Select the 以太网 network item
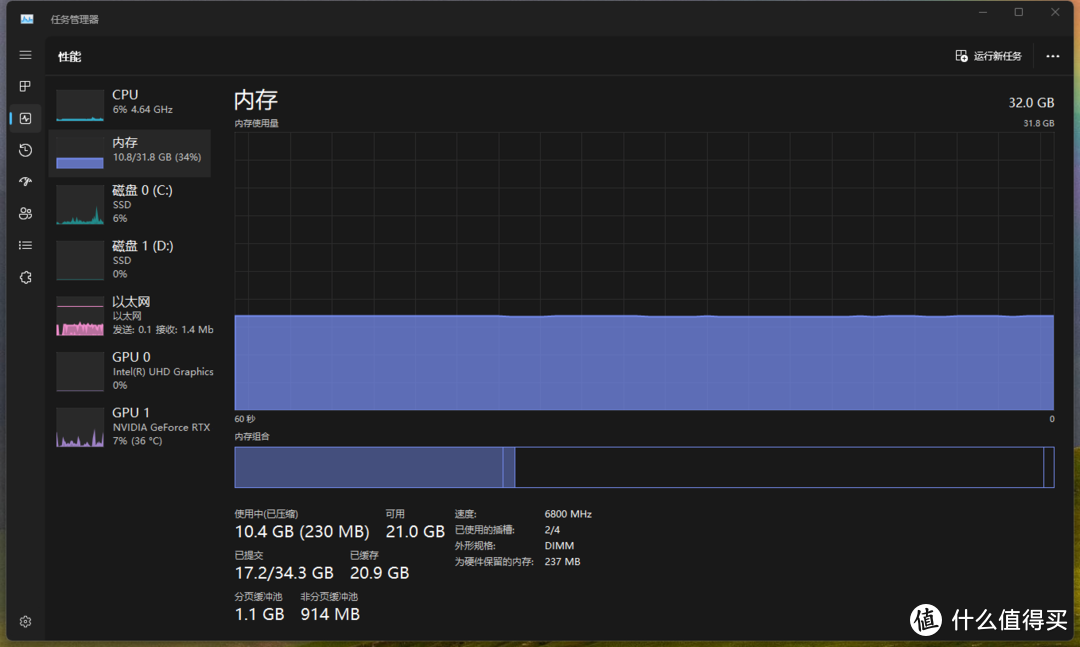This screenshot has height=647, width=1080. tap(131, 316)
